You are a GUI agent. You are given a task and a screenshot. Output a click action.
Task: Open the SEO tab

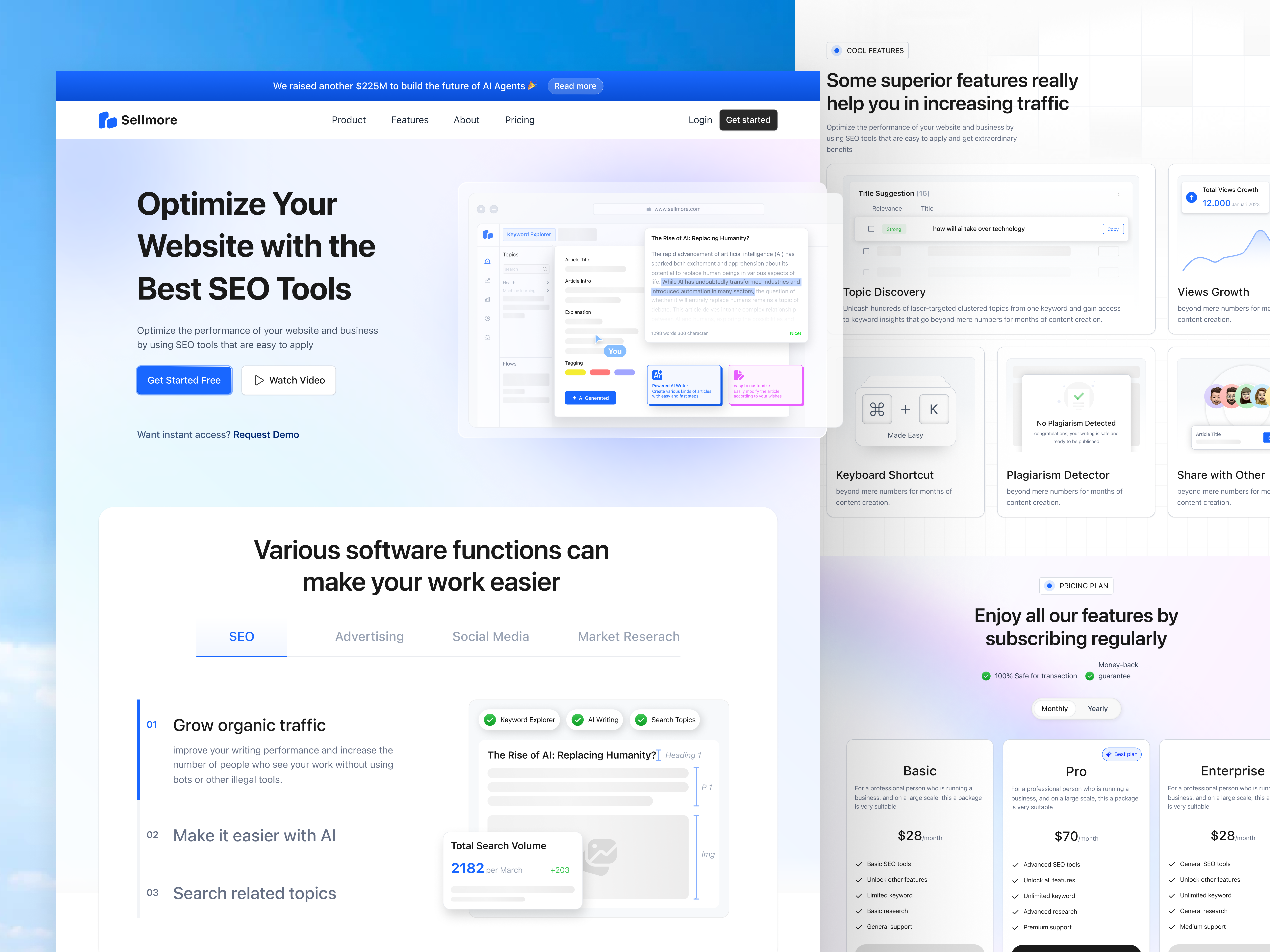coord(242,637)
